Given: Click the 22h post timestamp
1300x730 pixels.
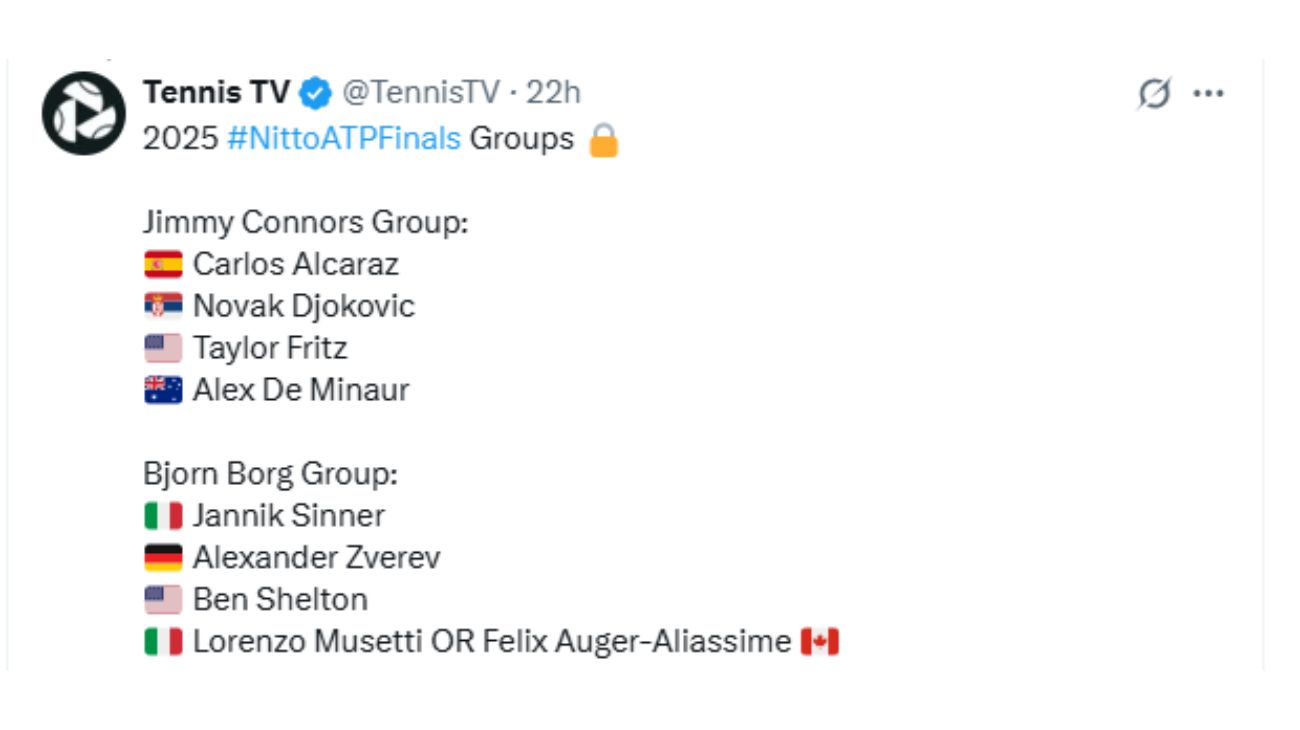Looking at the screenshot, I should tap(553, 93).
